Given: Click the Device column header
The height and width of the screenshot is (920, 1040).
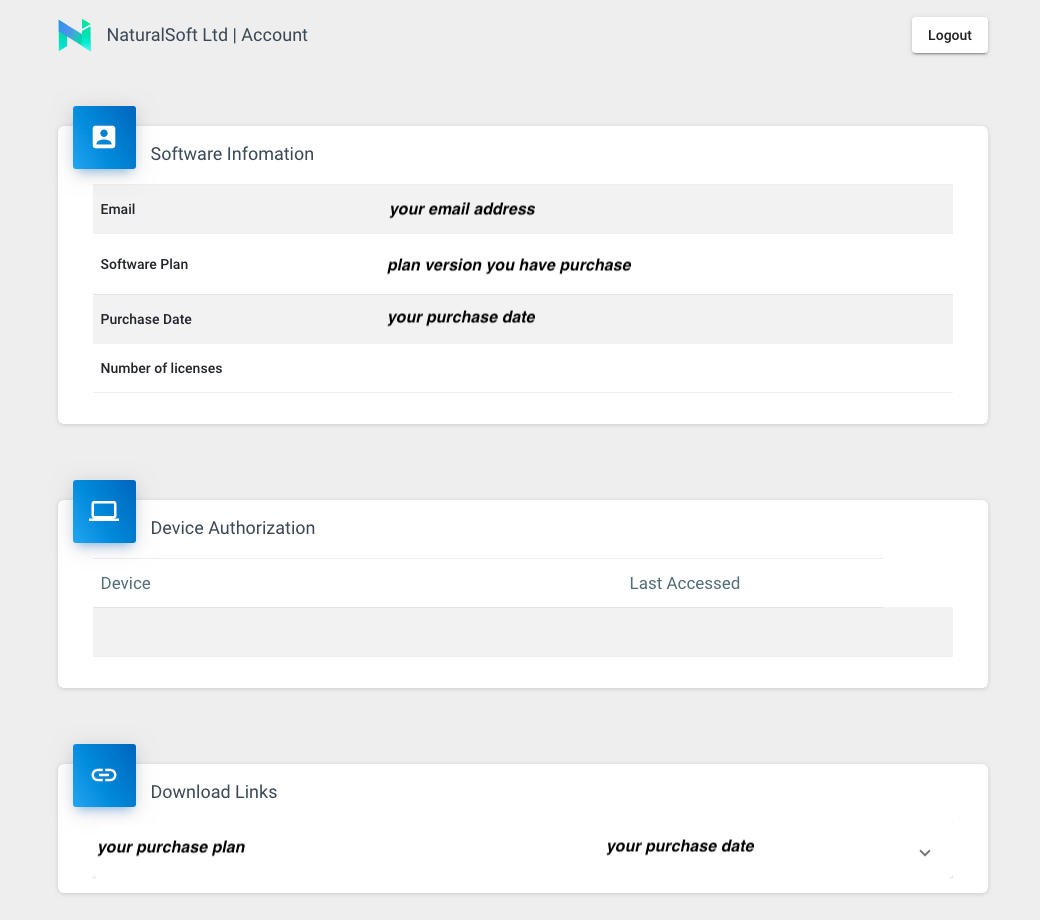Looking at the screenshot, I should [x=126, y=583].
